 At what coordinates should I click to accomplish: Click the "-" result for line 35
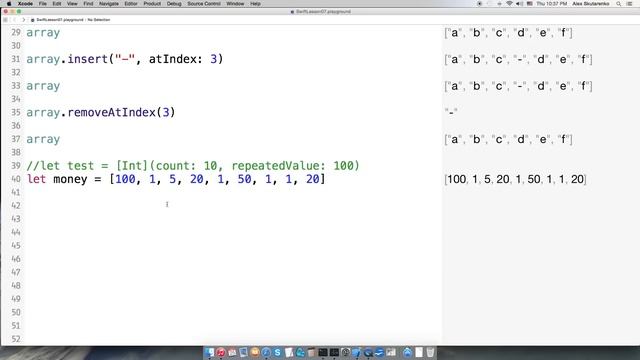tap(451, 112)
